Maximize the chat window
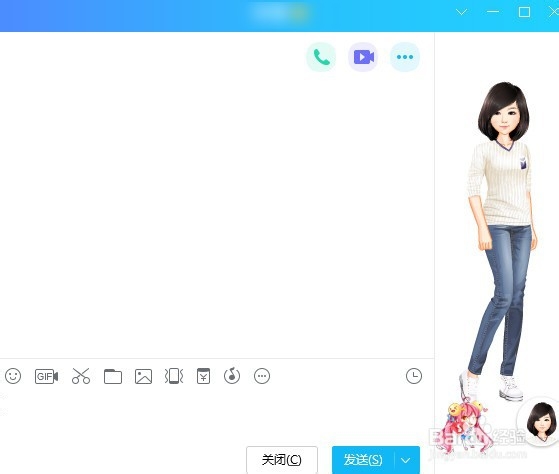 coord(524,12)
